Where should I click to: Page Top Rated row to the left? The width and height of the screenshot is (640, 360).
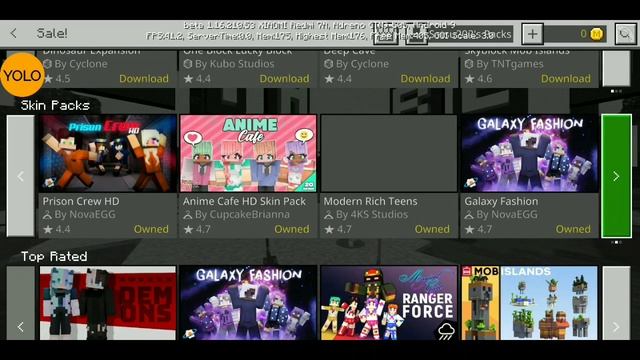20,303
